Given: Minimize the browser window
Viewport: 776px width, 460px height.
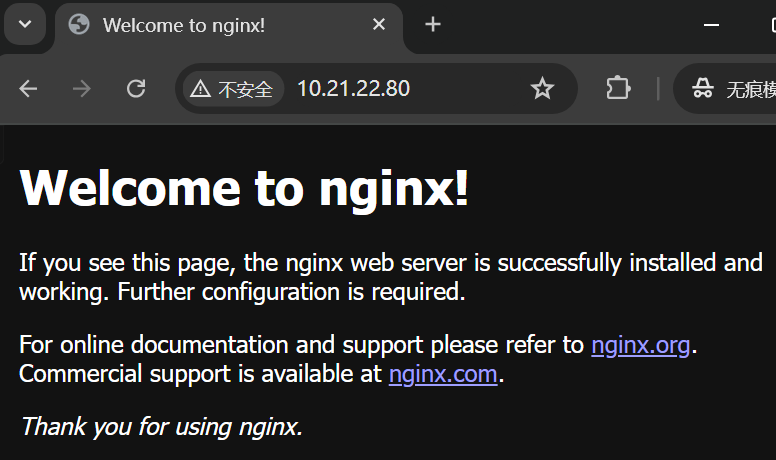Looking at the screenshot, I should click(712, 25).
